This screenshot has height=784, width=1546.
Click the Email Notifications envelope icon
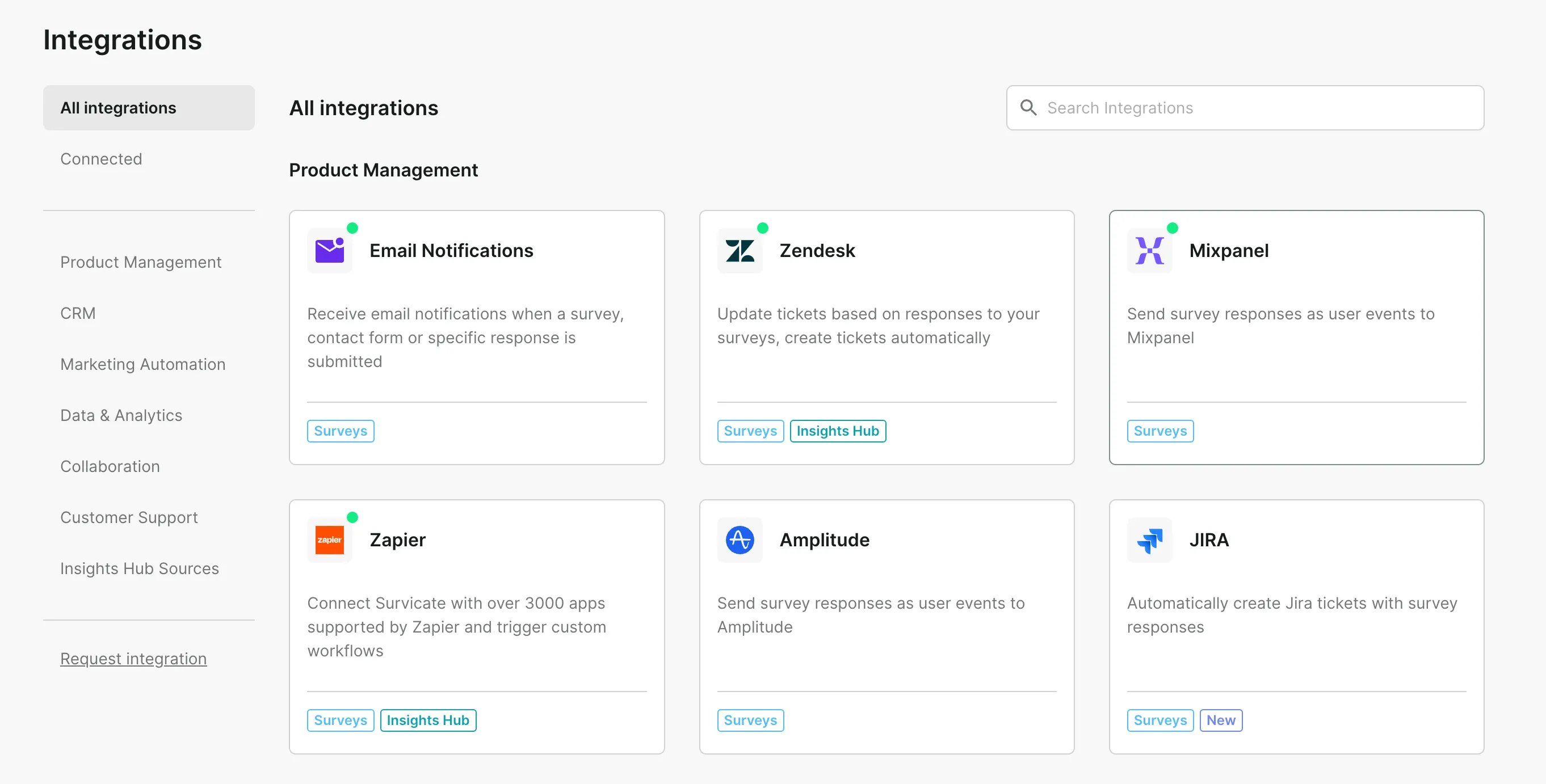tap(330, 251)
